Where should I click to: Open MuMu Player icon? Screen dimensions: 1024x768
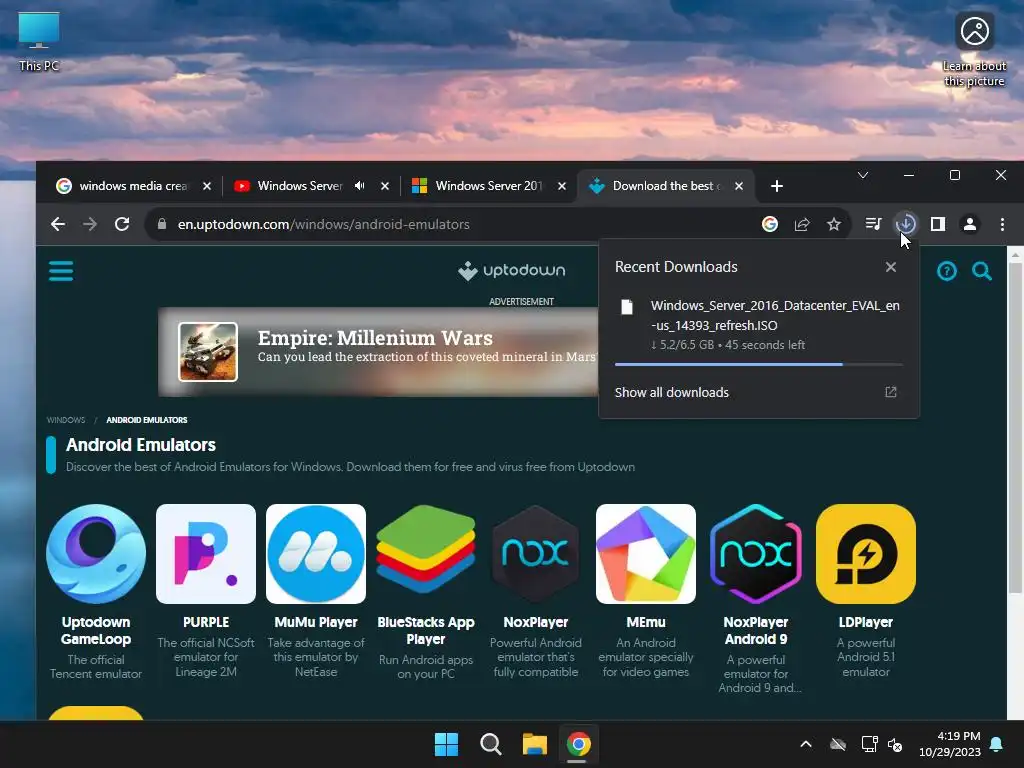click(316, 554)
